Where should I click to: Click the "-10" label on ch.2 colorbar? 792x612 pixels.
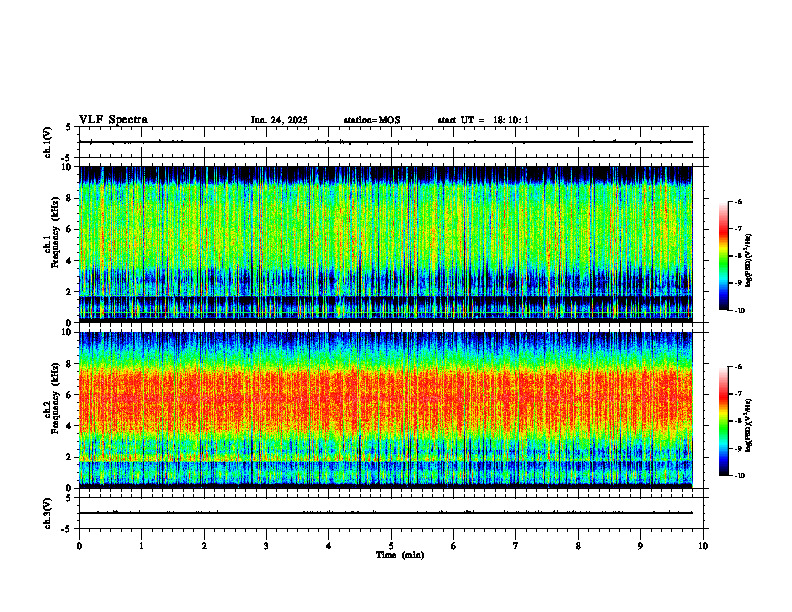pos(738,476)
